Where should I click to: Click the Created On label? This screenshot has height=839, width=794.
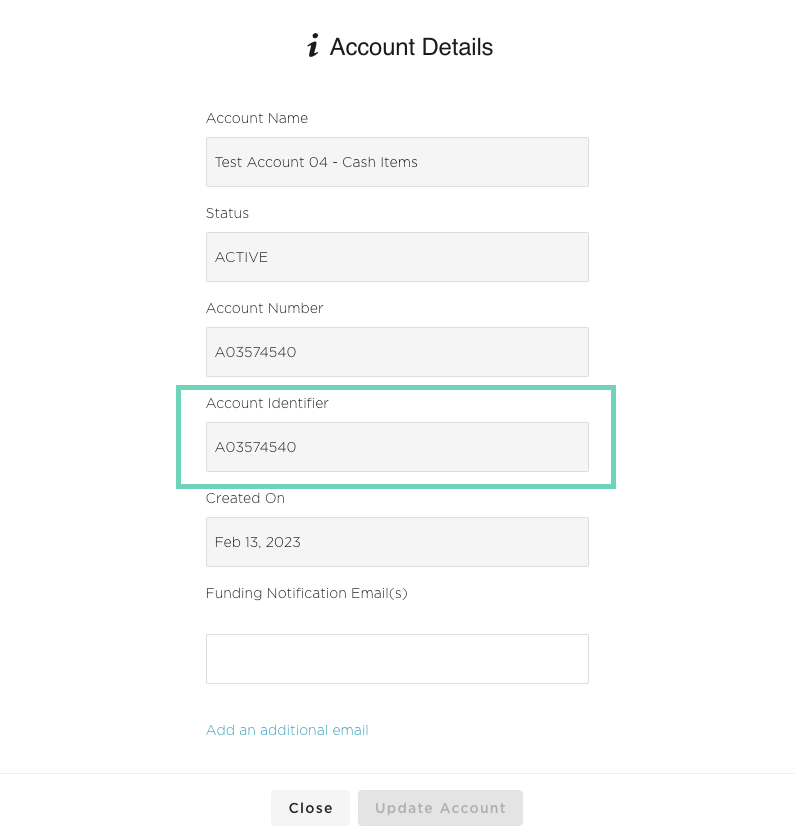(x=245, y=498)
